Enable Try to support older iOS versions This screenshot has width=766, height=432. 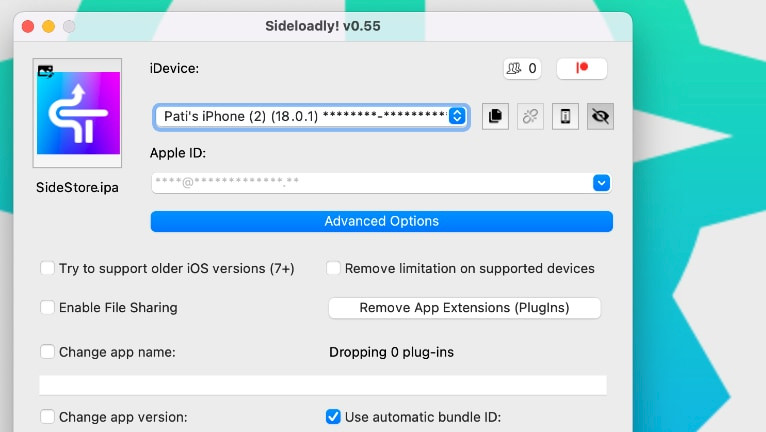[x=47, y=268]
